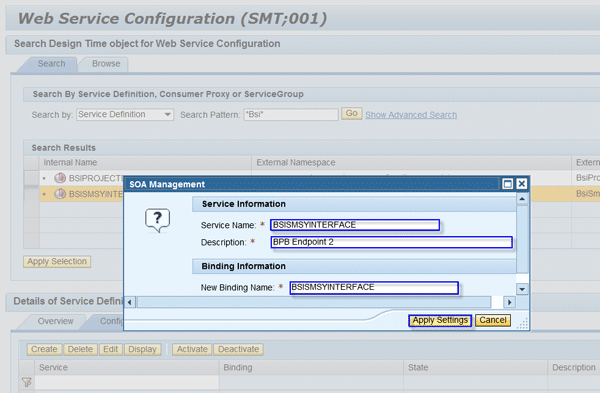Open the Overview tab in details
Viewport: 600px width, 393px height.
tap(55, 321)
